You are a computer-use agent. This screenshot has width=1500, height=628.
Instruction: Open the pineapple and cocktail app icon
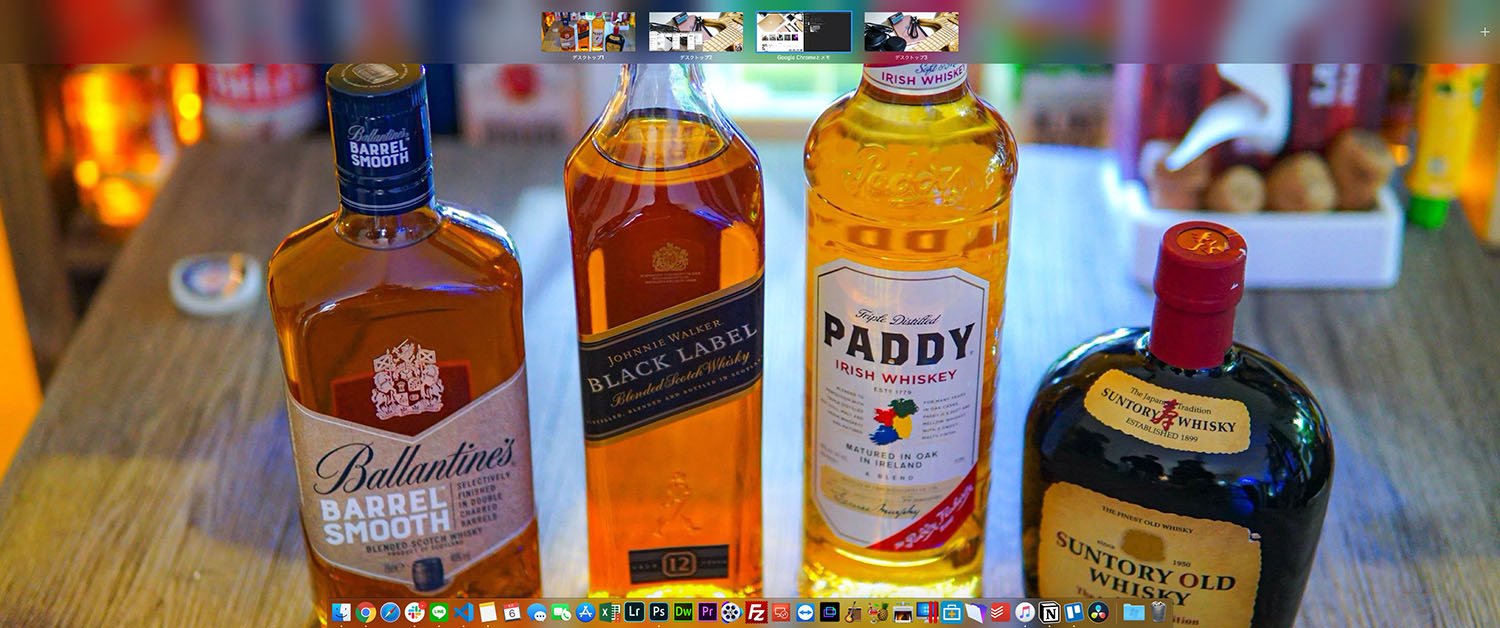pyautogui.click(x=878, y=612)
